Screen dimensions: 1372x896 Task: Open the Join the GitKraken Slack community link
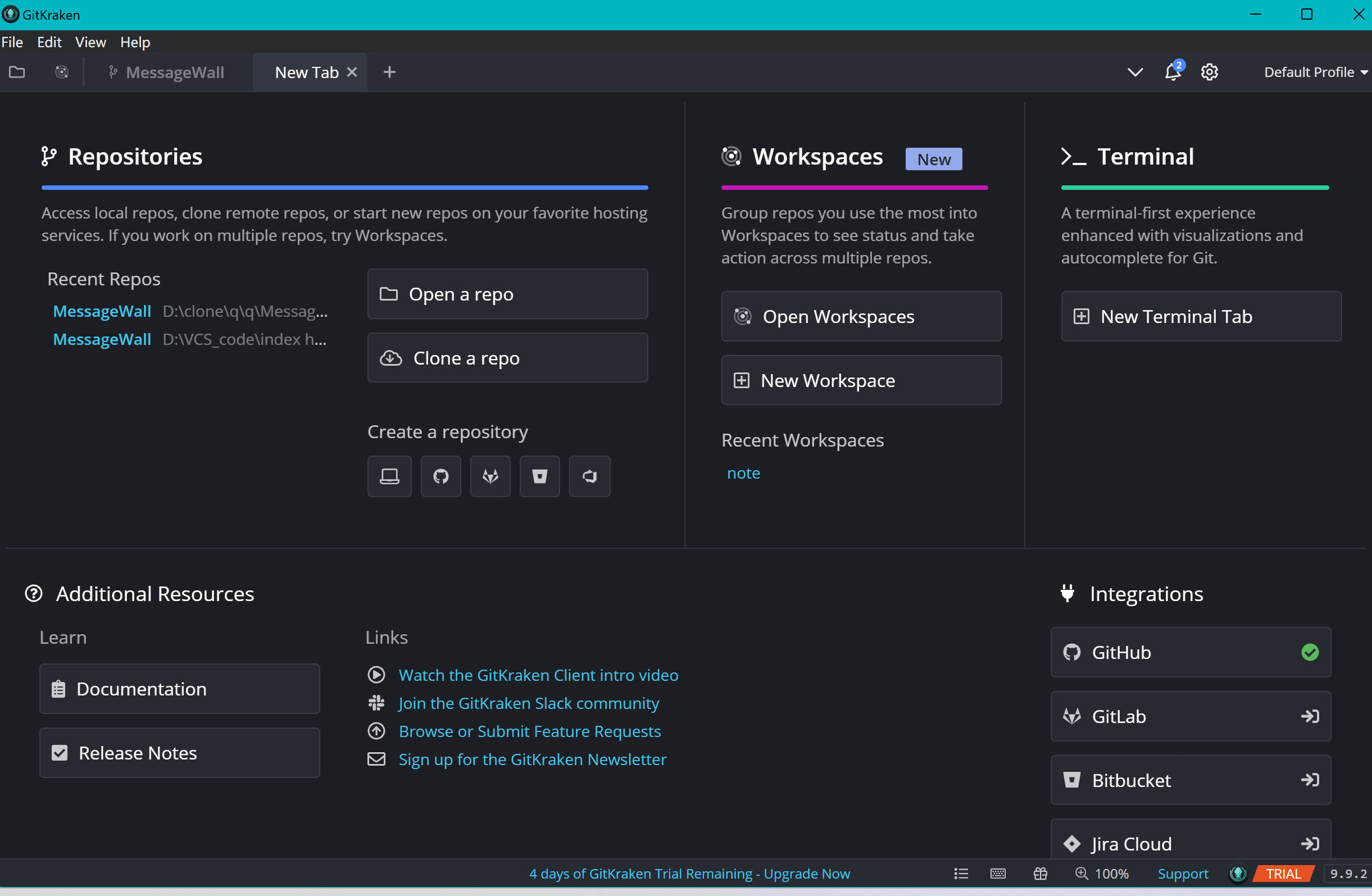pyautogui.click(x=528, y=703)
